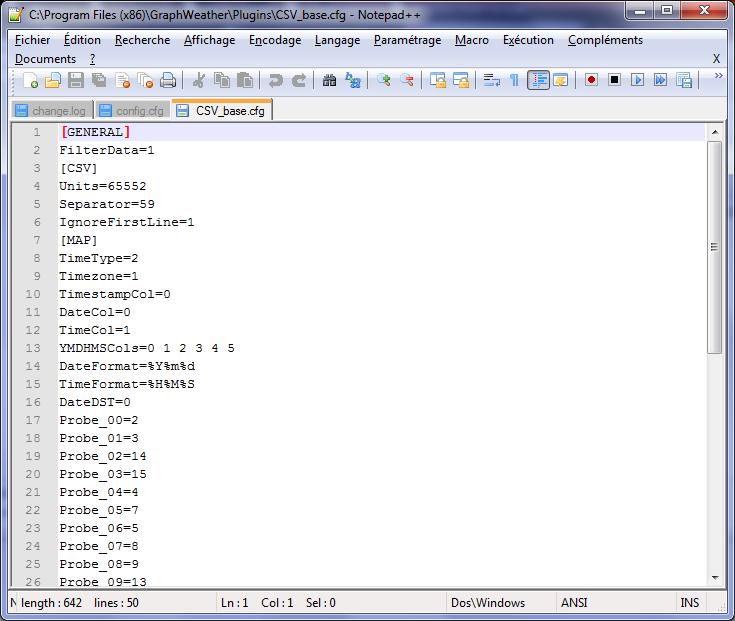Toggle show all characters pilcrow icon
This screenshot has width=735, height=621.
(x=514, y=80)
